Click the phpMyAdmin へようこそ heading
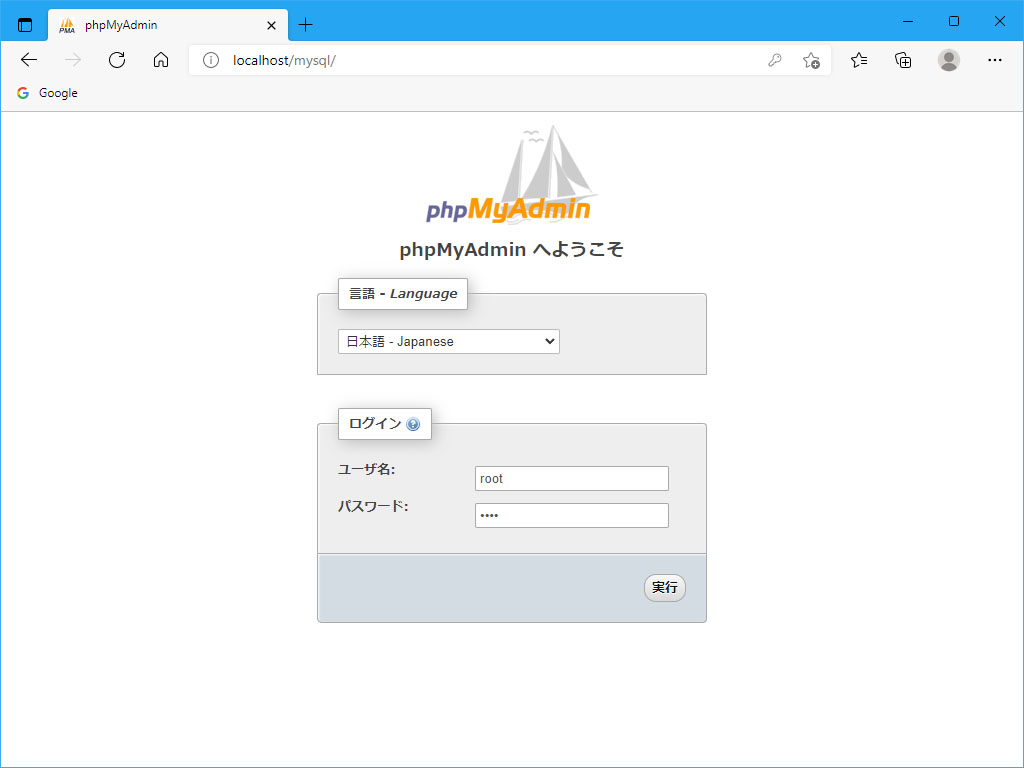Viewport: 1024px width, 768px height. [x=511, y=249]
